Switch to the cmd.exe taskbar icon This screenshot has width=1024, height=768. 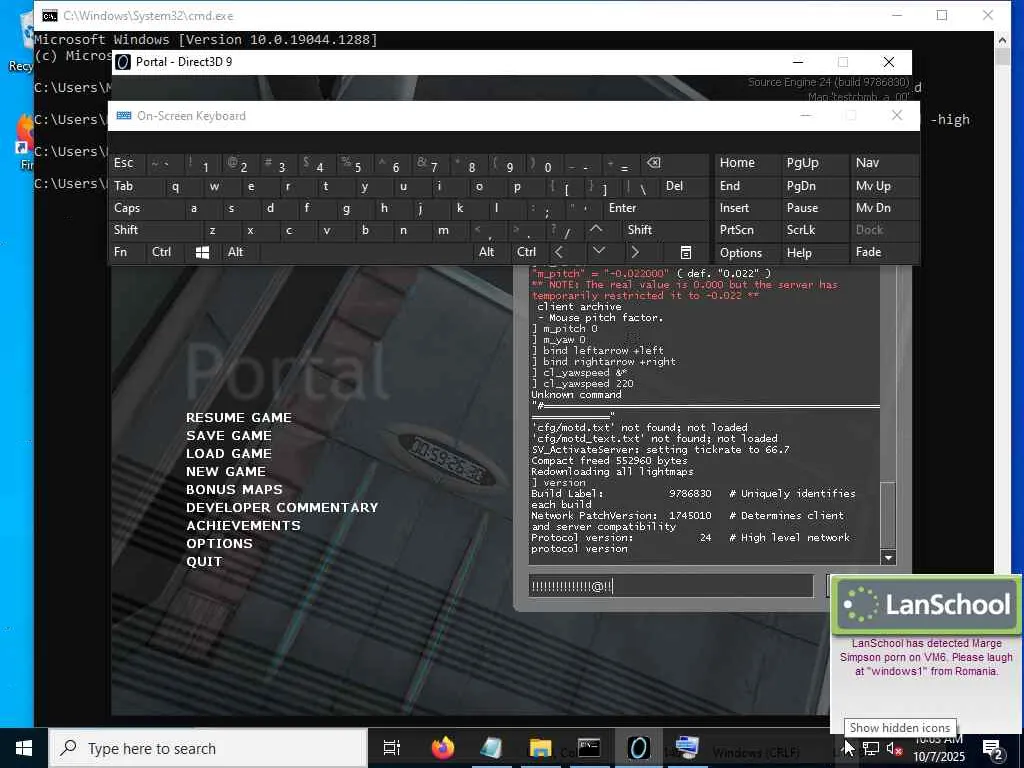(x=588, y=748)
